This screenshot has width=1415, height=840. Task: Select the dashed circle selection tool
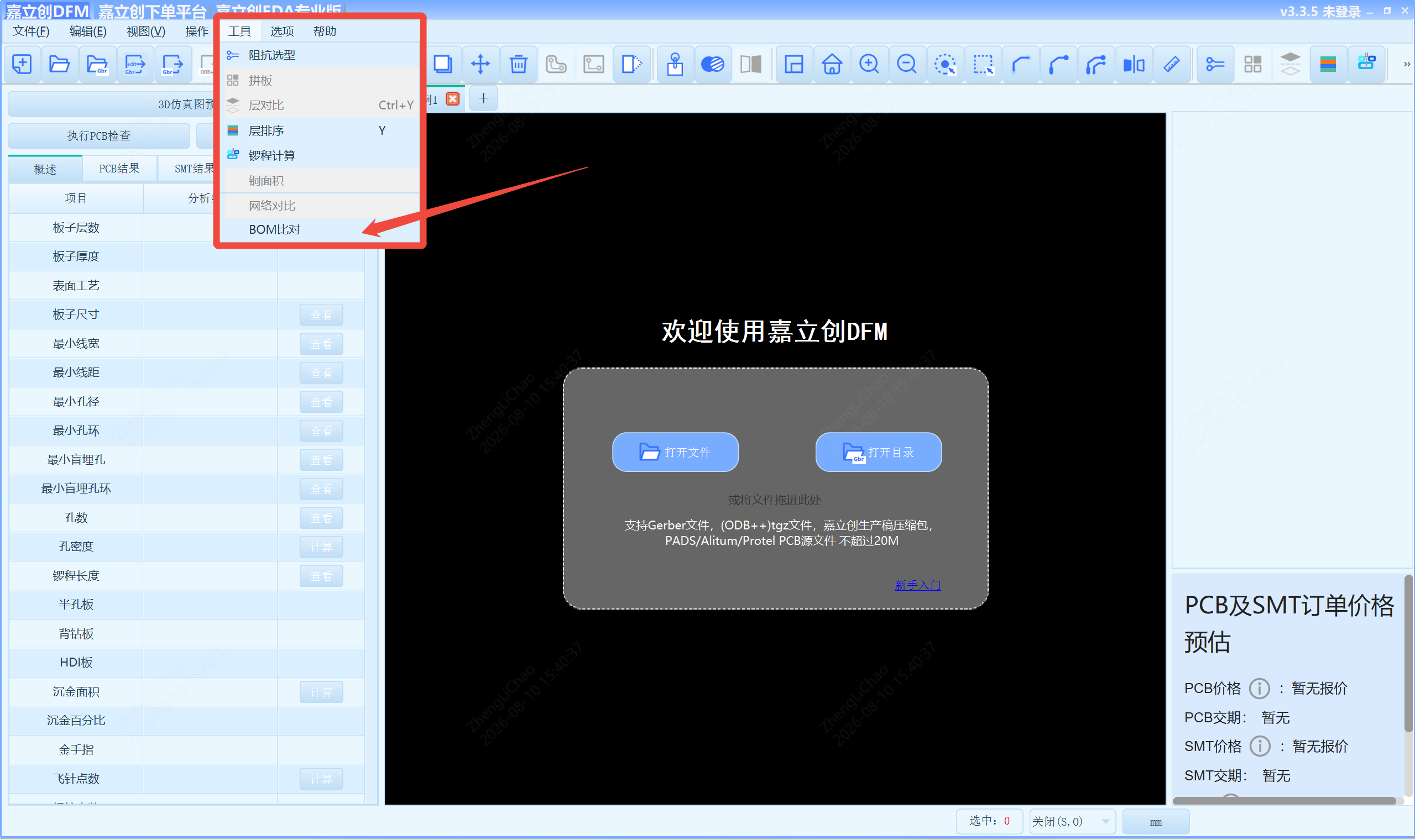pos(945,64)
